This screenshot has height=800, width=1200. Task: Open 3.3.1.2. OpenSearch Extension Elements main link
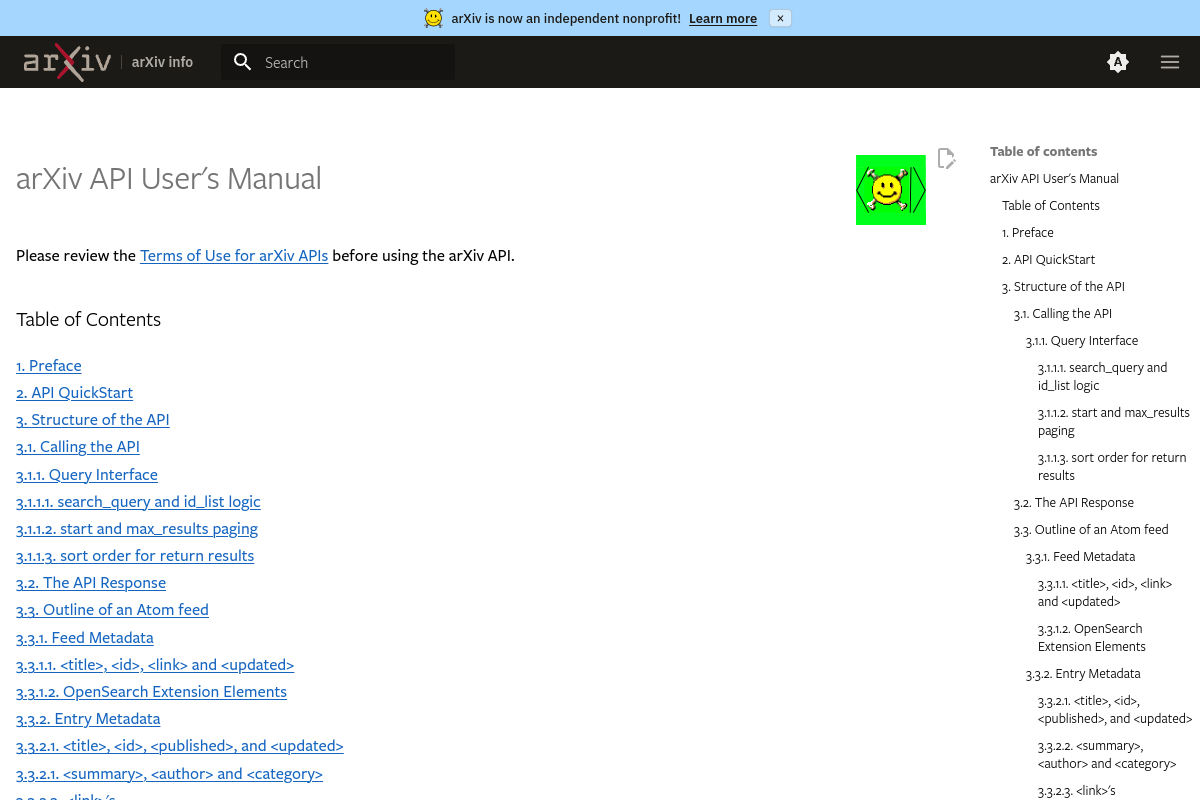pyautogui.click(x=151, y=691)
